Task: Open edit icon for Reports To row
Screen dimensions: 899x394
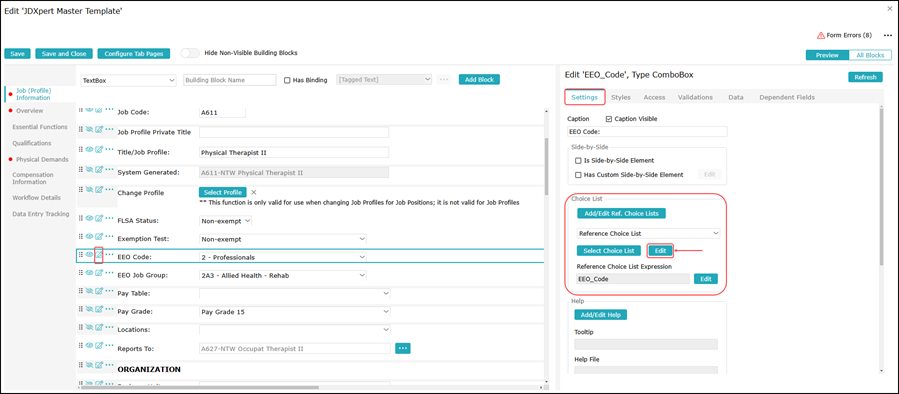Action: [x=98, y=345]
